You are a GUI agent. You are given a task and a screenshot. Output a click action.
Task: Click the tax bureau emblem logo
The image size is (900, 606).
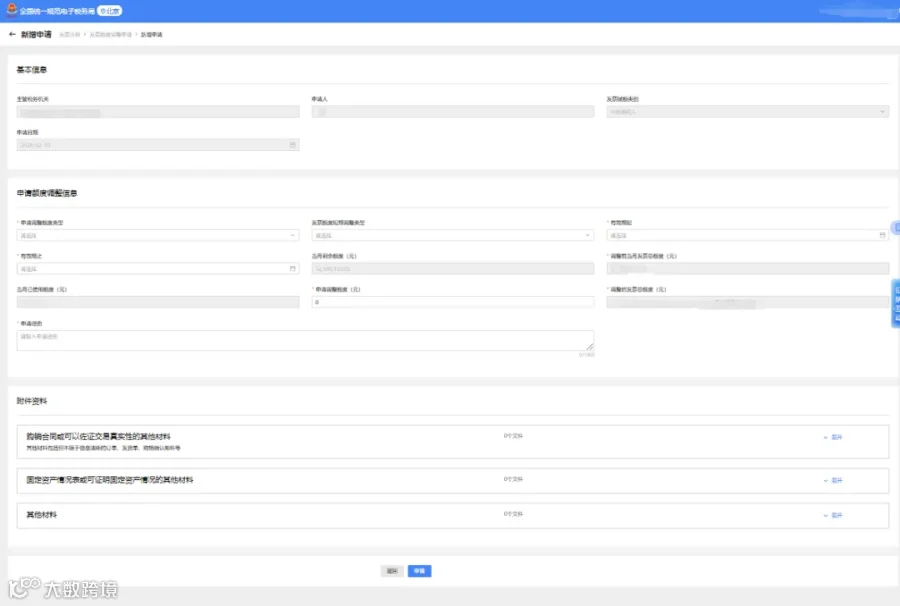(x=11, y=10)
